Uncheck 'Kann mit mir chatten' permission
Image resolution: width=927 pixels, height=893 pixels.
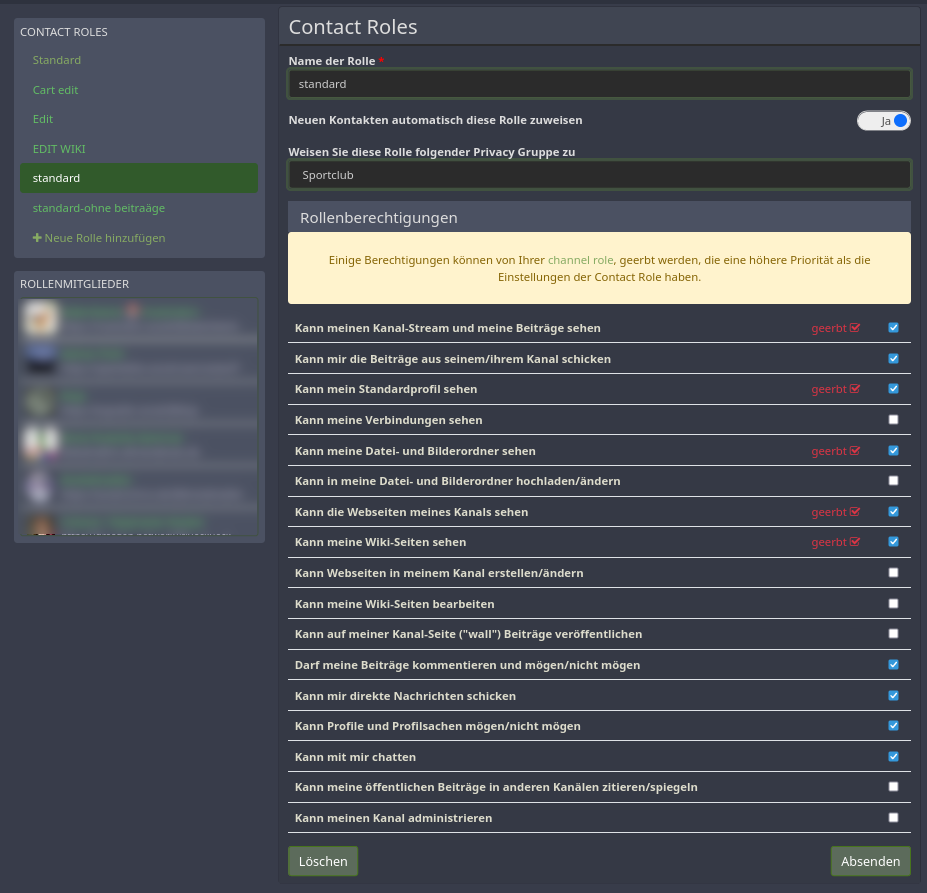click(893, 757)
